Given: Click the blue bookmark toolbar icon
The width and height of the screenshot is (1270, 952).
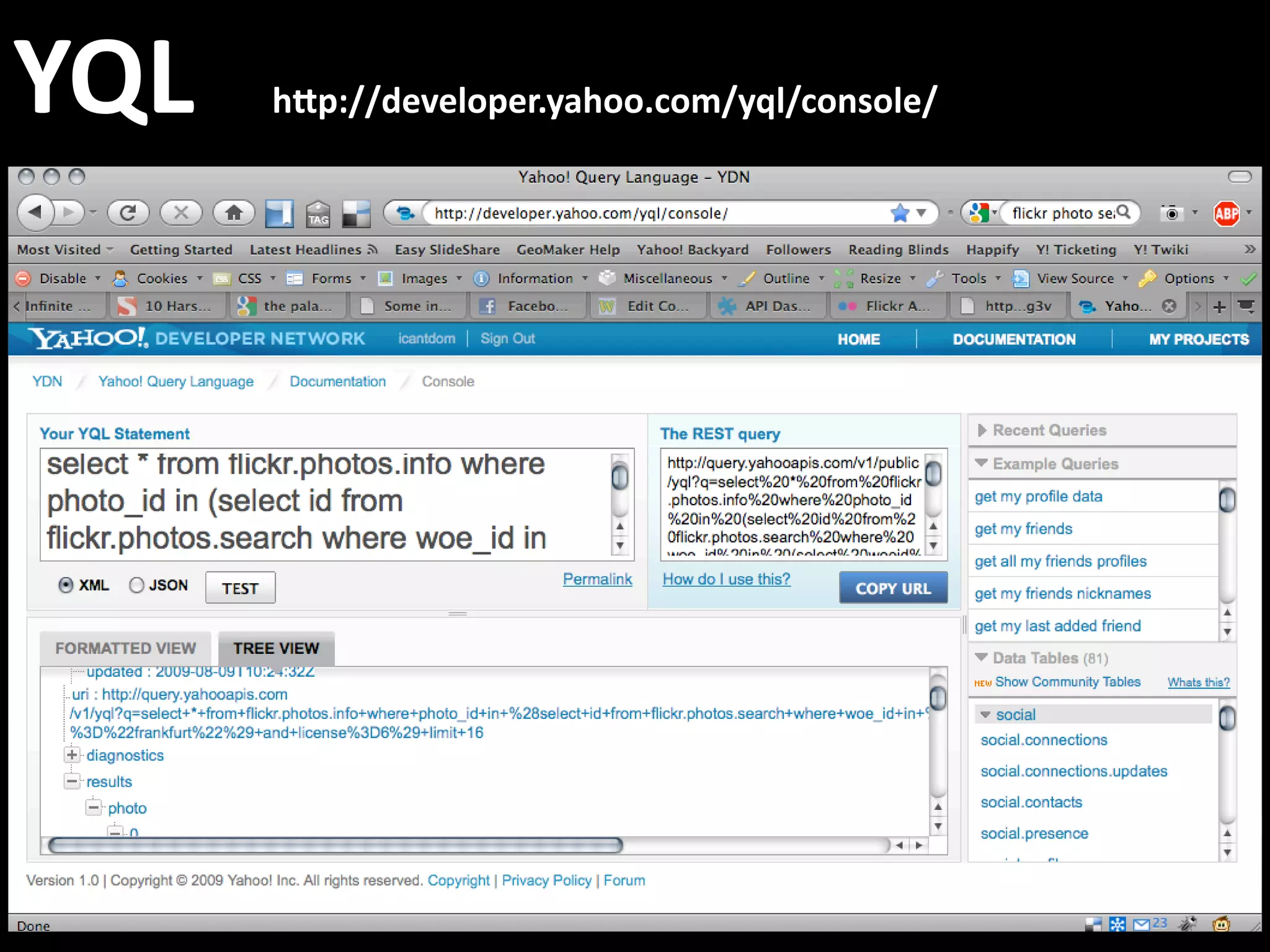Looking at the screenshot, I should click(x=279, y=214).
